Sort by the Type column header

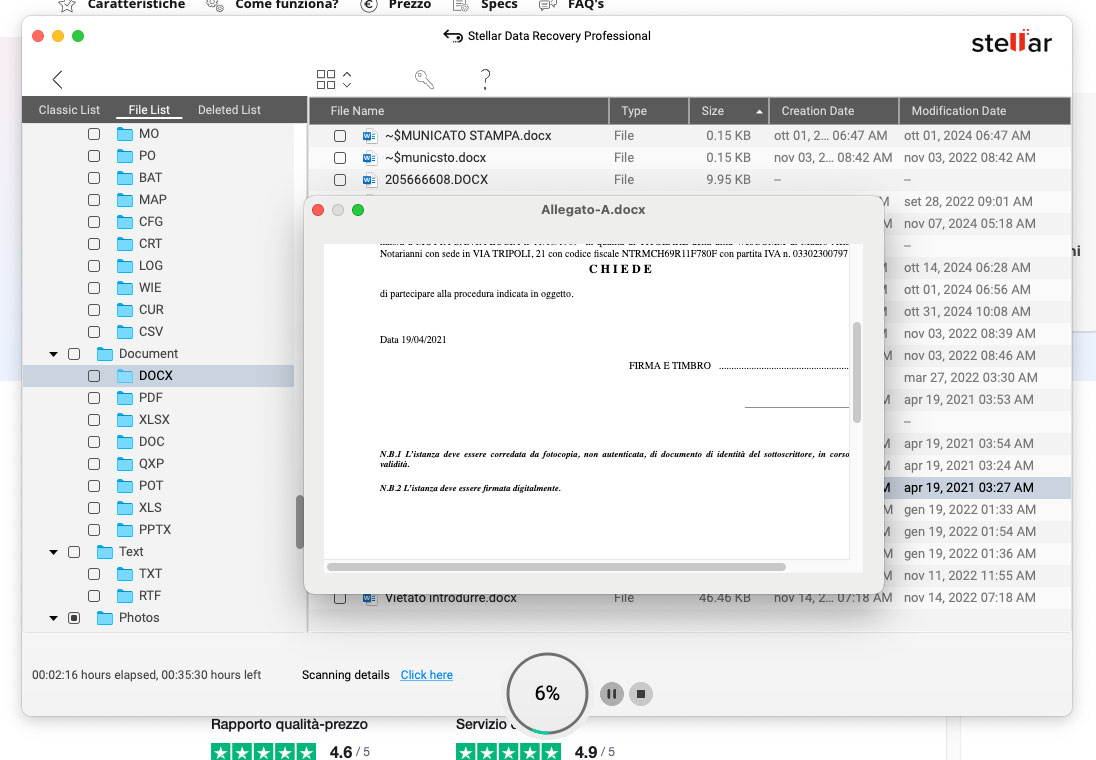(x=649, y=110)
